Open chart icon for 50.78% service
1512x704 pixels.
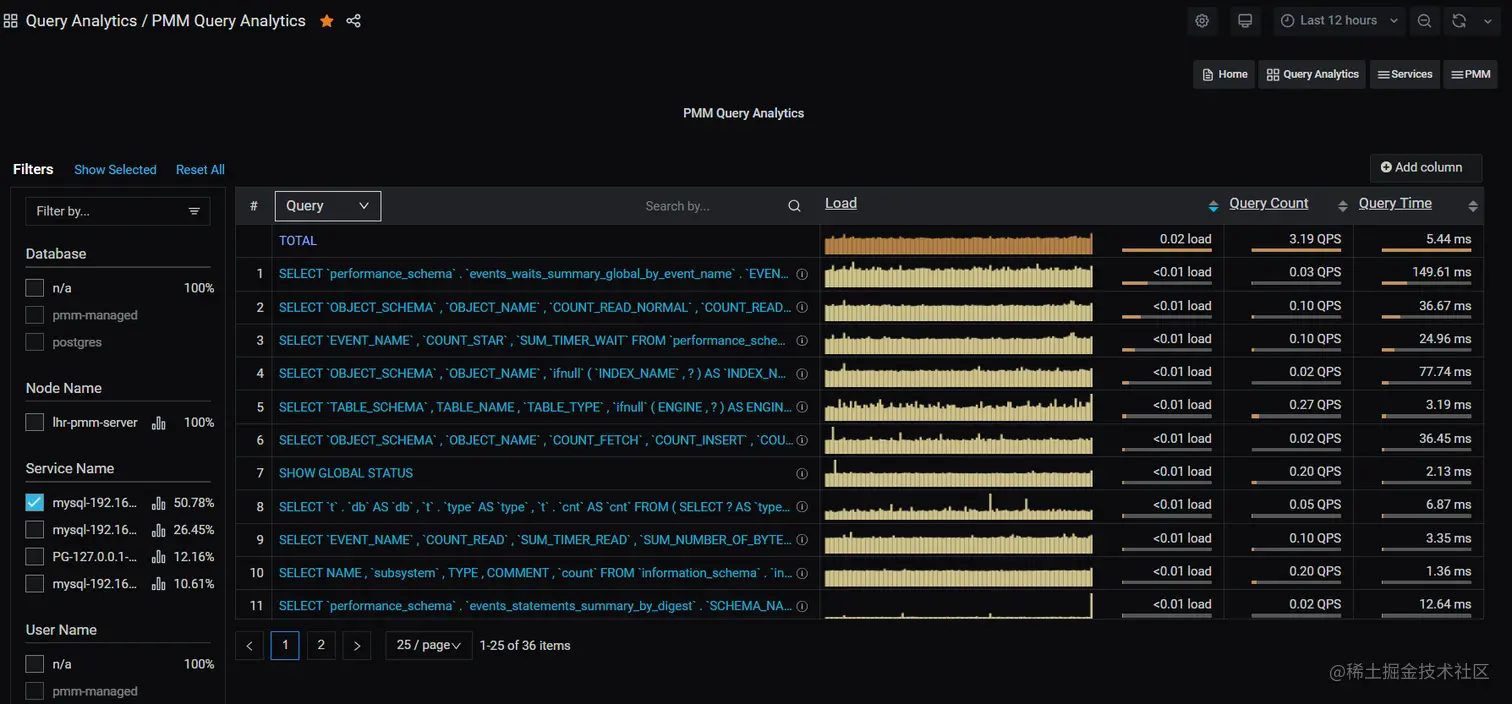159,503
